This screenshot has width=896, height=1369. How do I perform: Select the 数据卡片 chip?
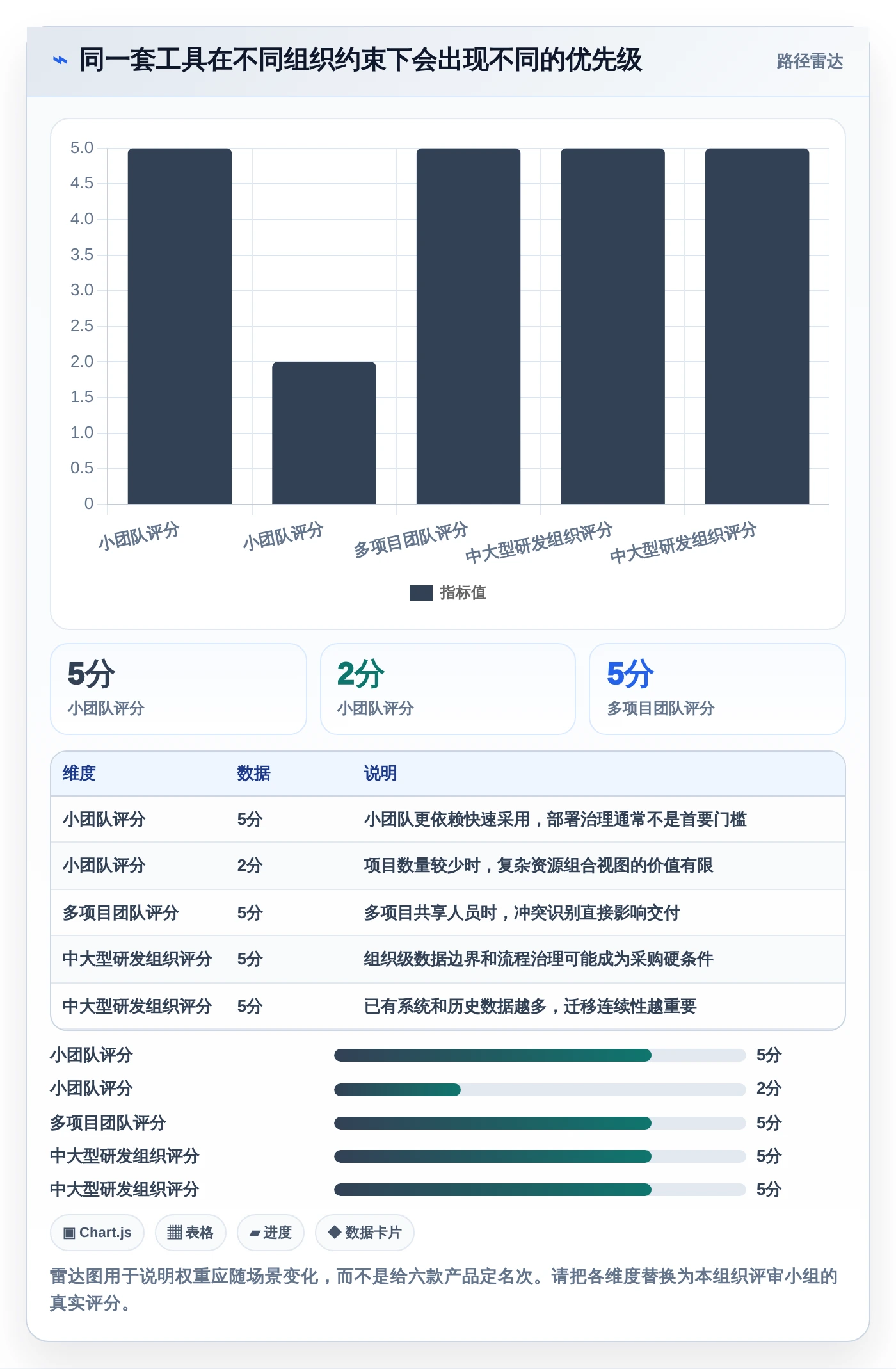[x=364, y=1233]
